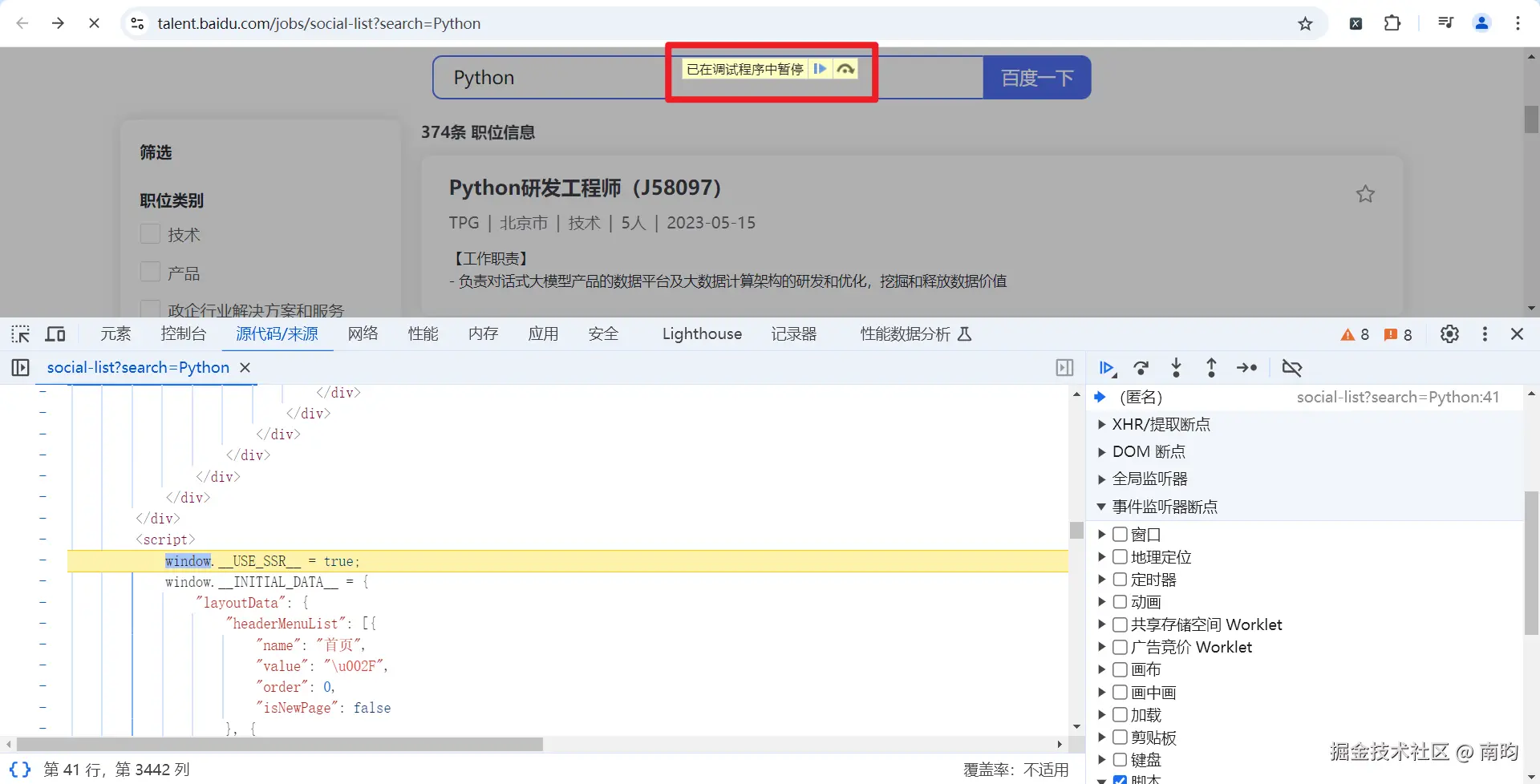Deactivate all breakpoints
The image size is (1540, 784).
click(x=1292, y=368)
